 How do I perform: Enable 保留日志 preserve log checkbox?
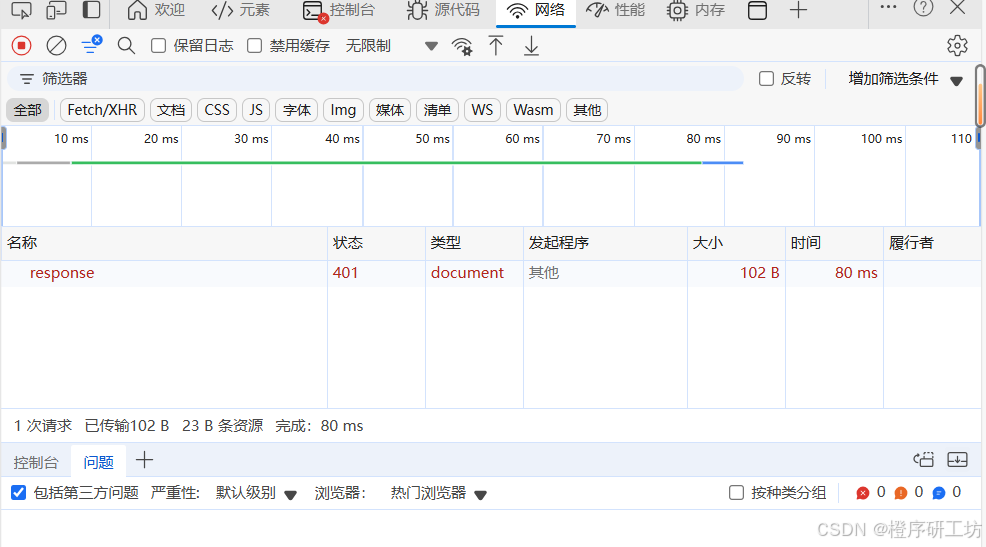158,46
